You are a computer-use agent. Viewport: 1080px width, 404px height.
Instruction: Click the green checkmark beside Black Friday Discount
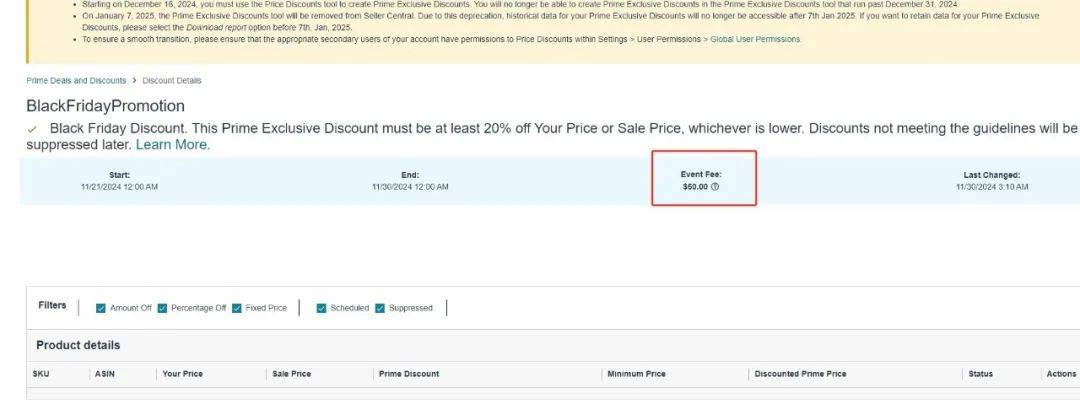tap(32, 129)
